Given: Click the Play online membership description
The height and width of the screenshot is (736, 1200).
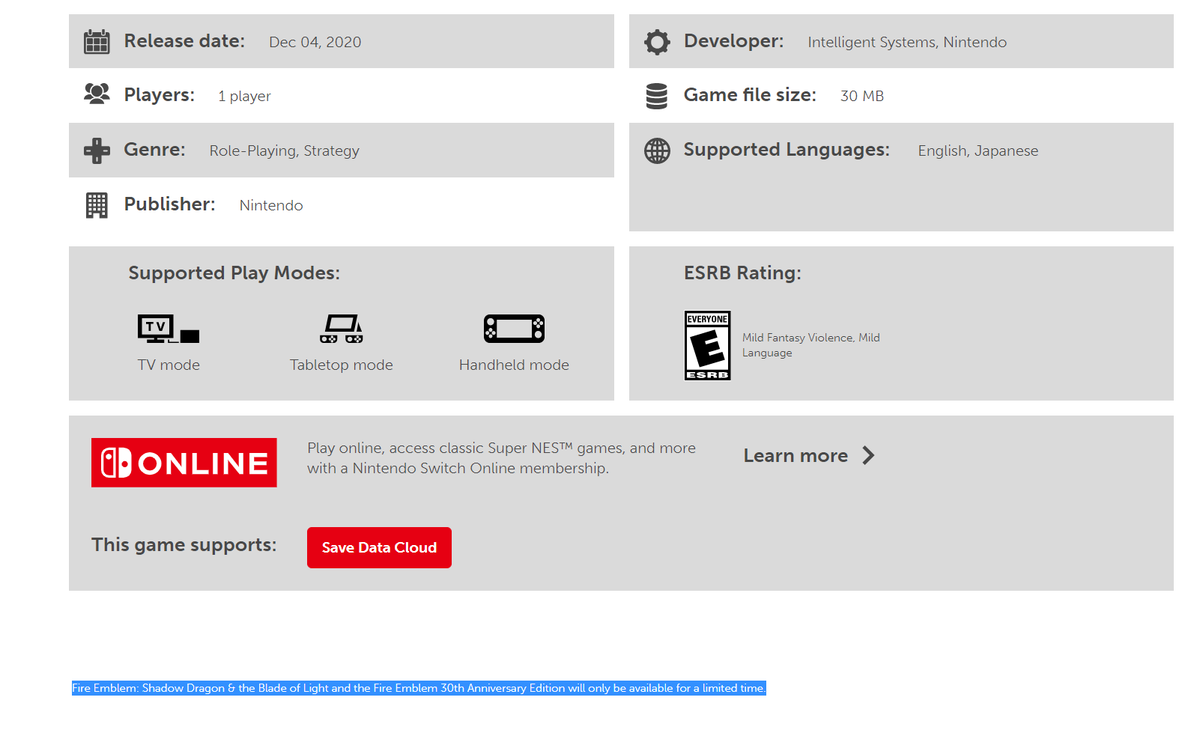Looking at the screenshot, I should click(x=501, y=458).
